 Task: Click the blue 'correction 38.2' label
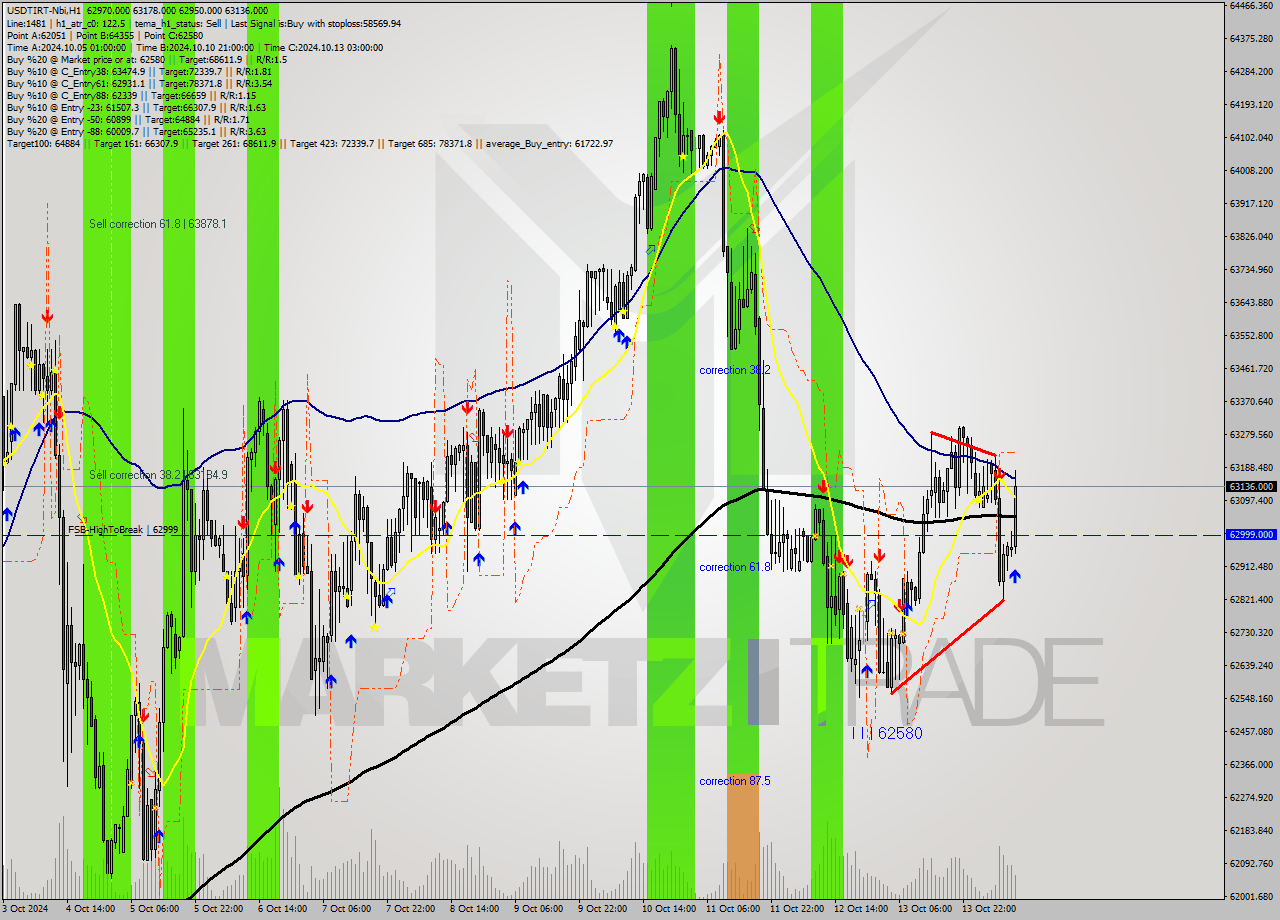734,370
